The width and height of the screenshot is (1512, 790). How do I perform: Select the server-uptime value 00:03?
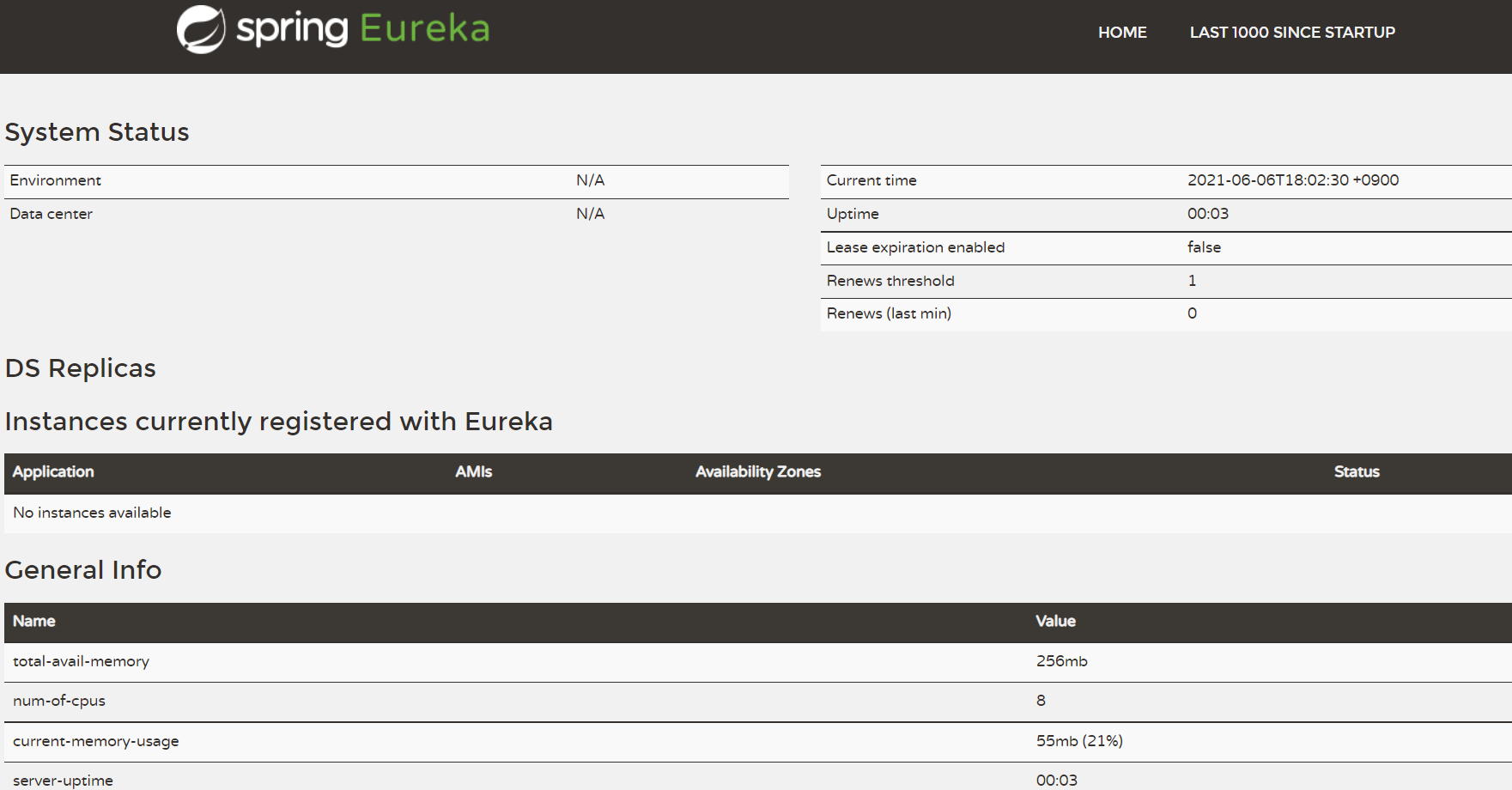pos(1057,781)
